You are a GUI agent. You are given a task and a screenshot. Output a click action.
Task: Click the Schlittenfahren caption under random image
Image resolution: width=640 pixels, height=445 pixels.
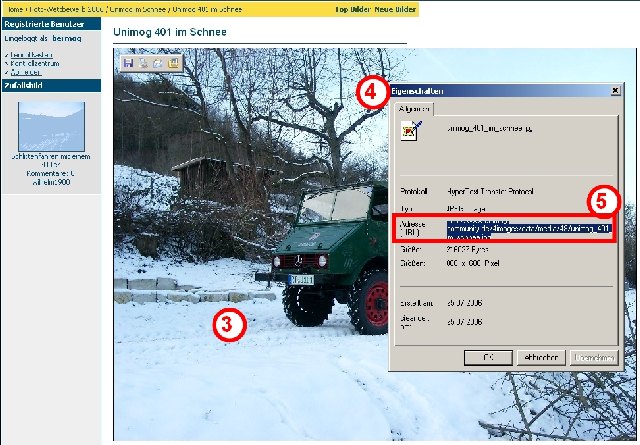51,160
